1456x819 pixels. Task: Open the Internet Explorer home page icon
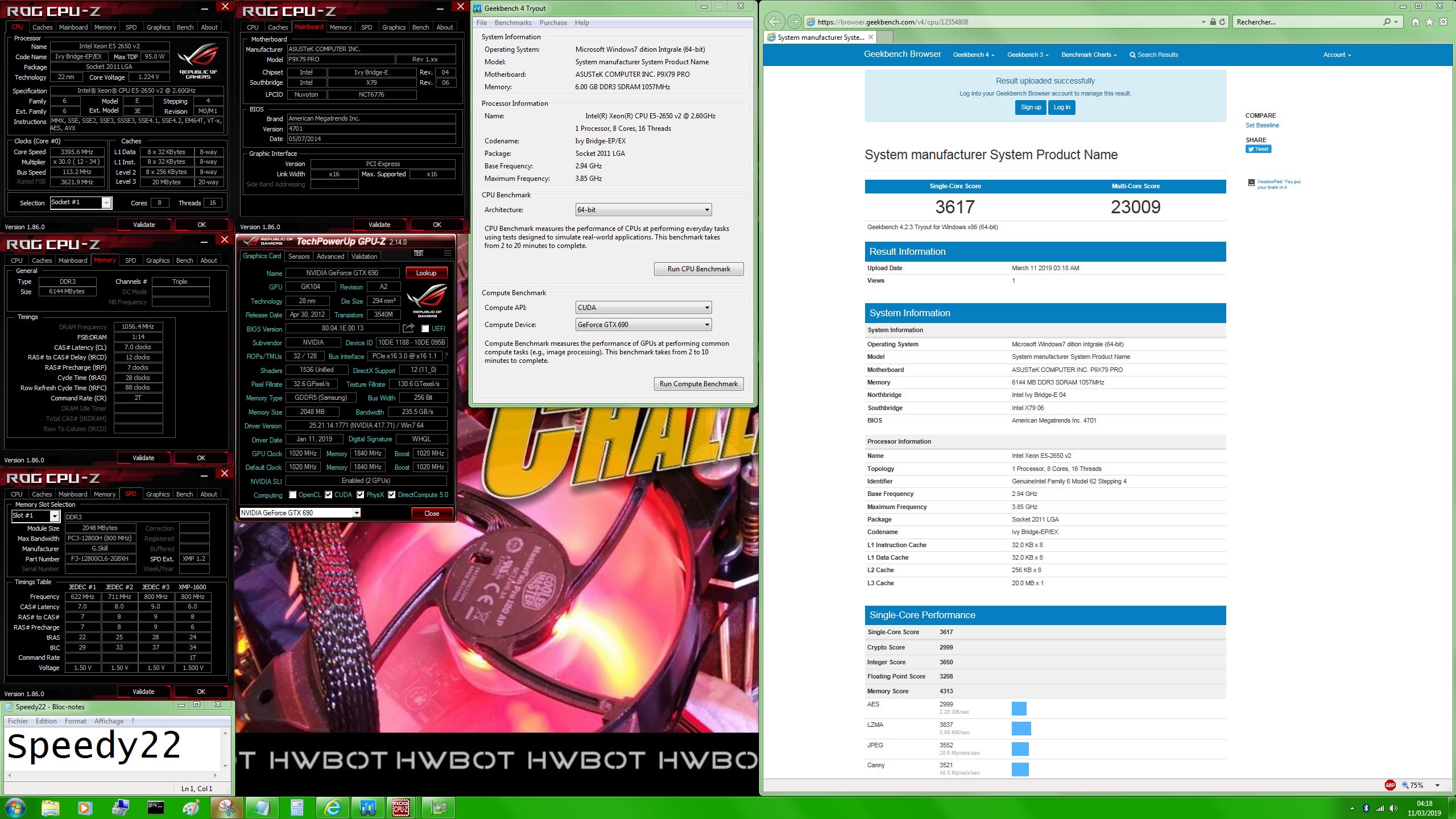click(x=1415, y=22)
